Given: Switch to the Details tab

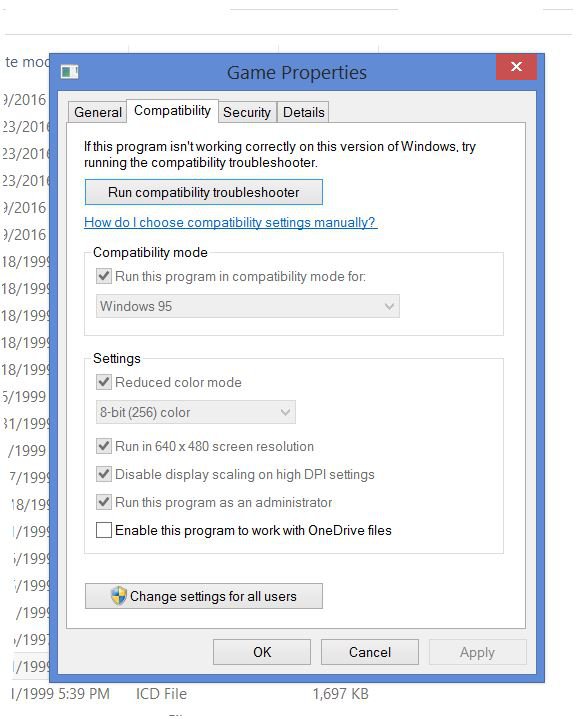Looking at the screenshot, I should [x=304, y=112].
